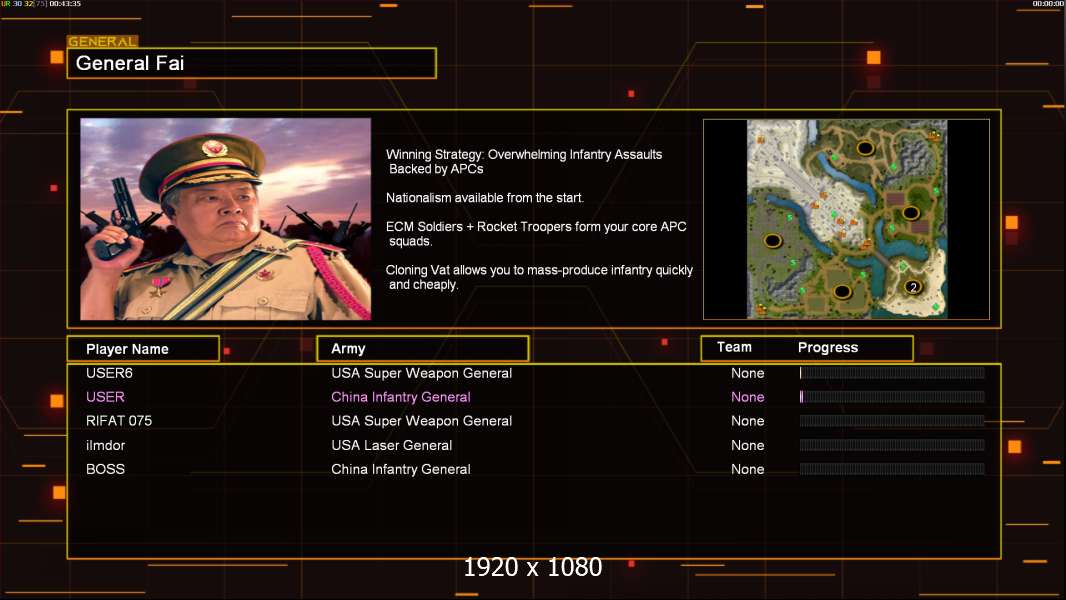Click ilmdor's loading progress bar
This screenshot has height=600, width=1066.
coord(892,445)
